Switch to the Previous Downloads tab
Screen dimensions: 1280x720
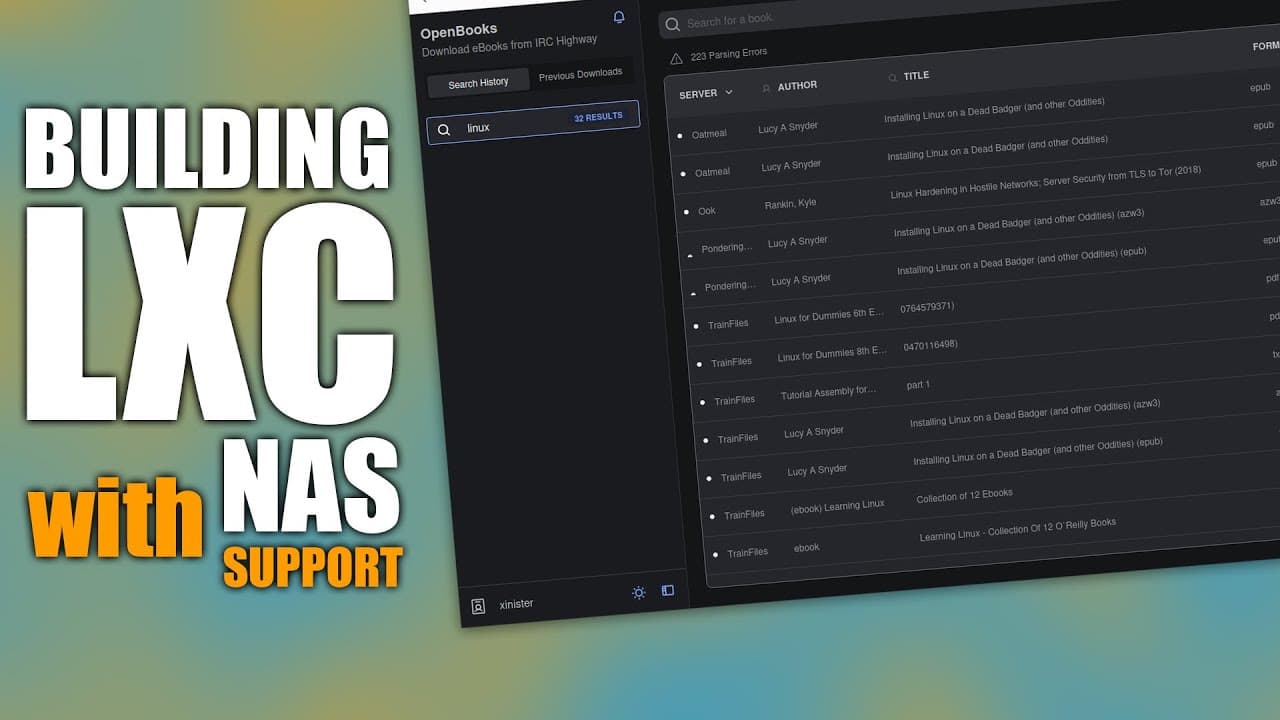click(580, 74)
